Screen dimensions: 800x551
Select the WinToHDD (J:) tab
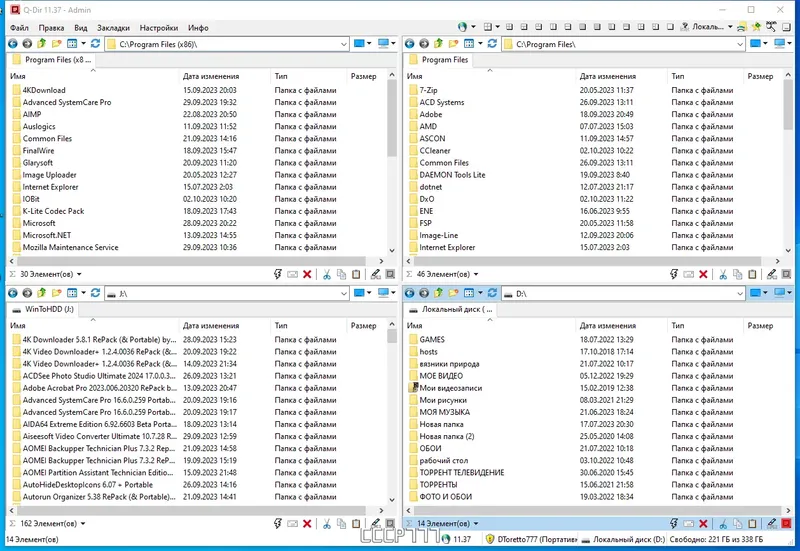(43, 309)
